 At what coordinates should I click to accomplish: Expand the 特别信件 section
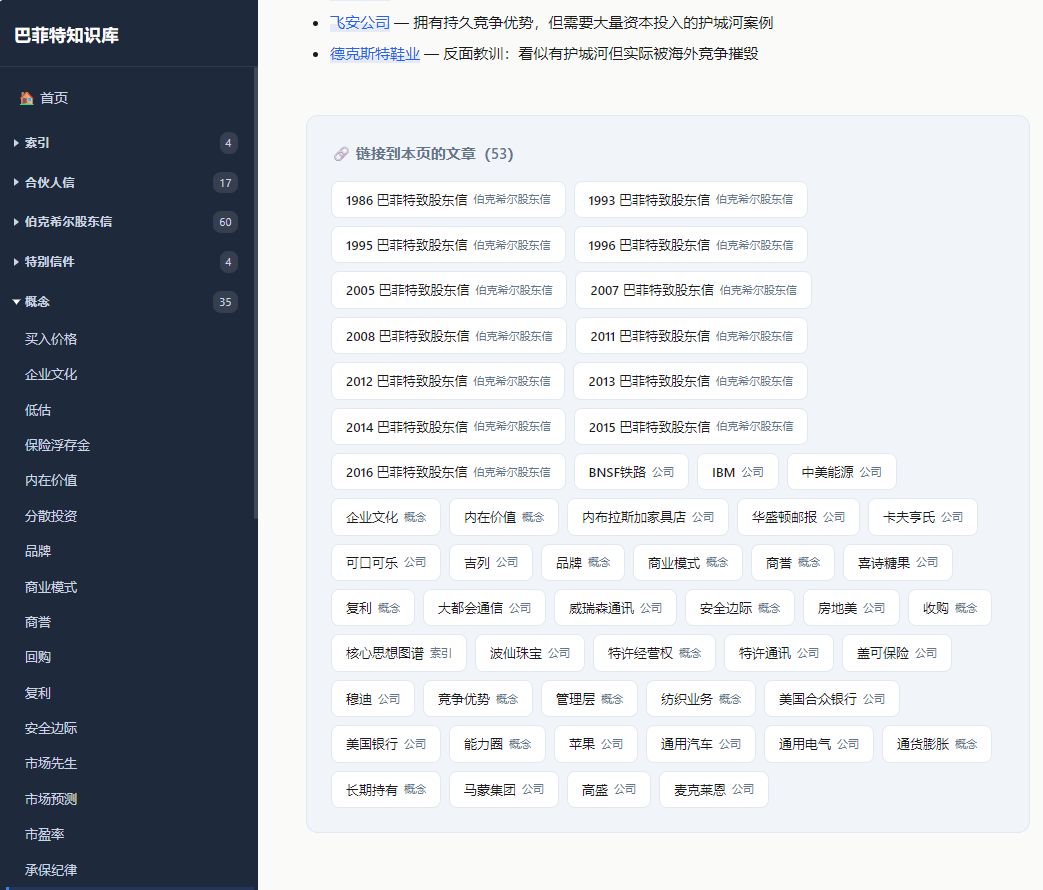(126, 262)
